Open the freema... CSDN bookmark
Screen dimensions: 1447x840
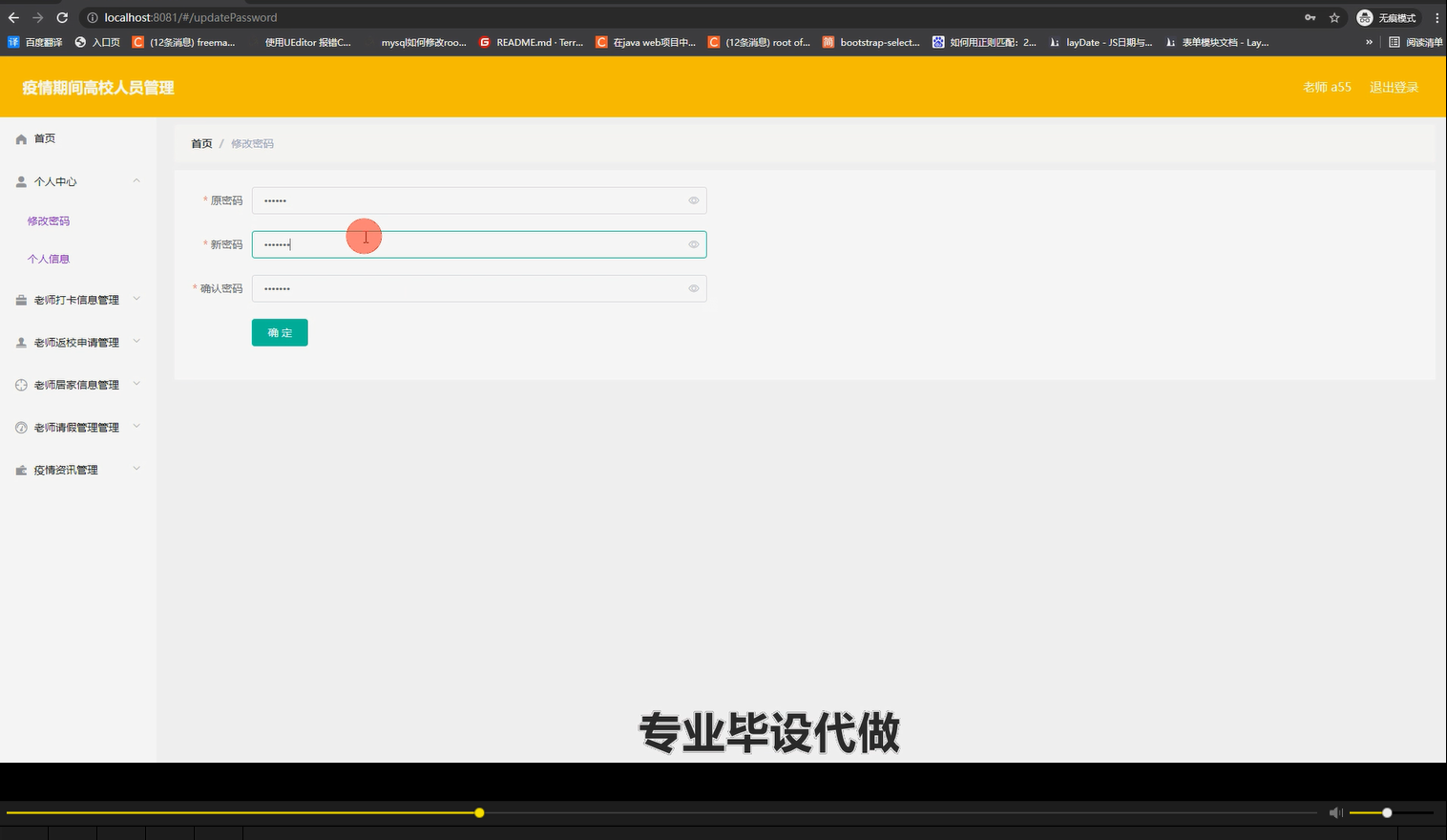pos(183,42)
